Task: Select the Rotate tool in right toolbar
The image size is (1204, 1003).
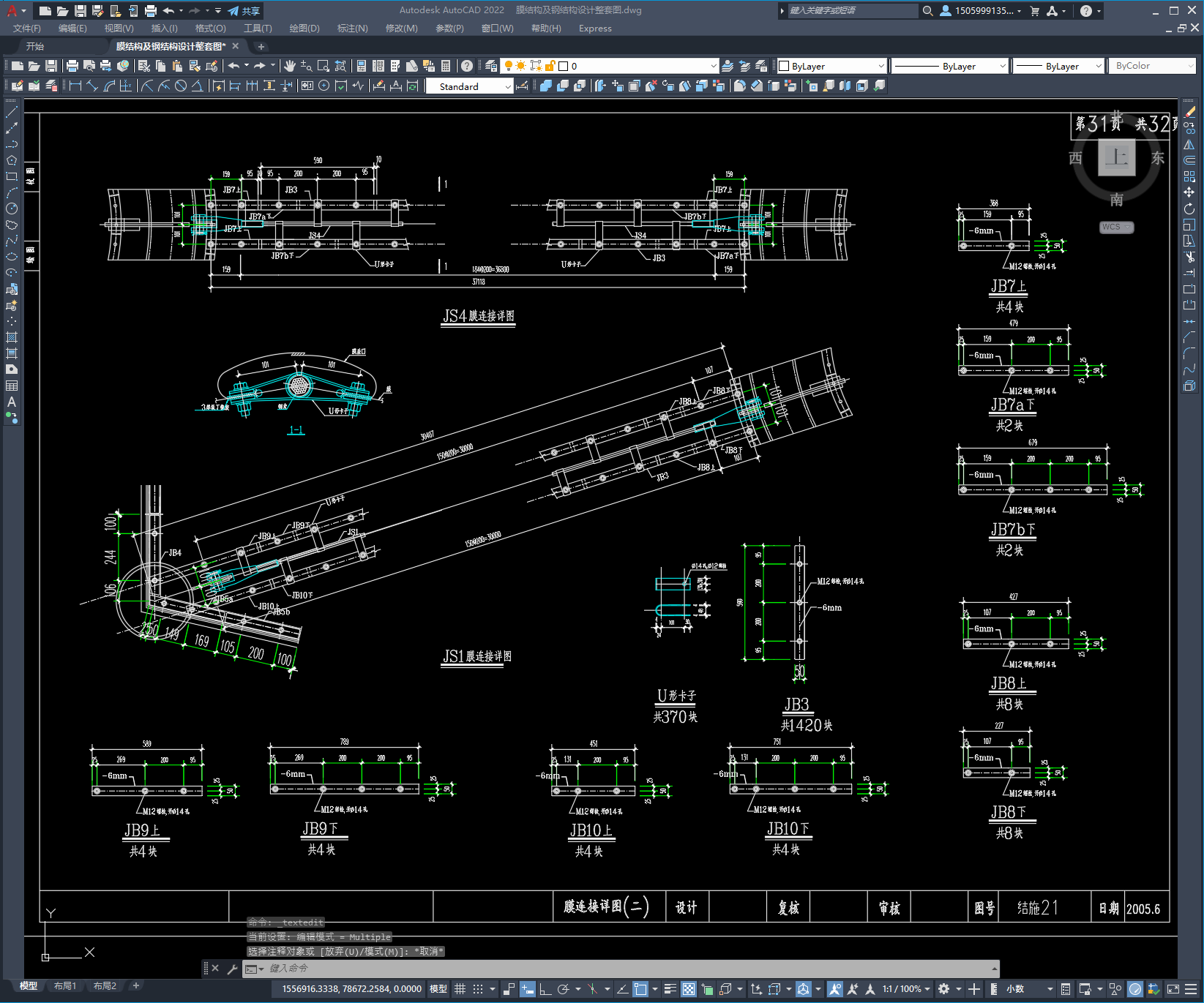Action: [1189, 209]
